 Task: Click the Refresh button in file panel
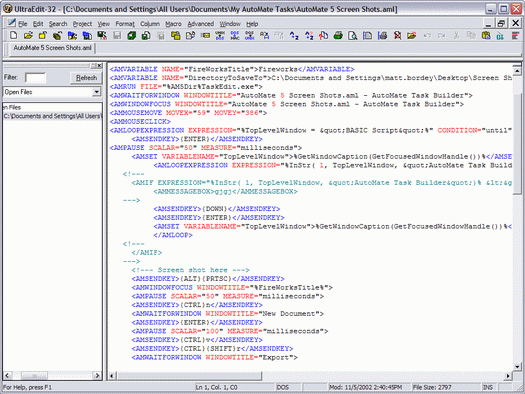pos(86,78)
